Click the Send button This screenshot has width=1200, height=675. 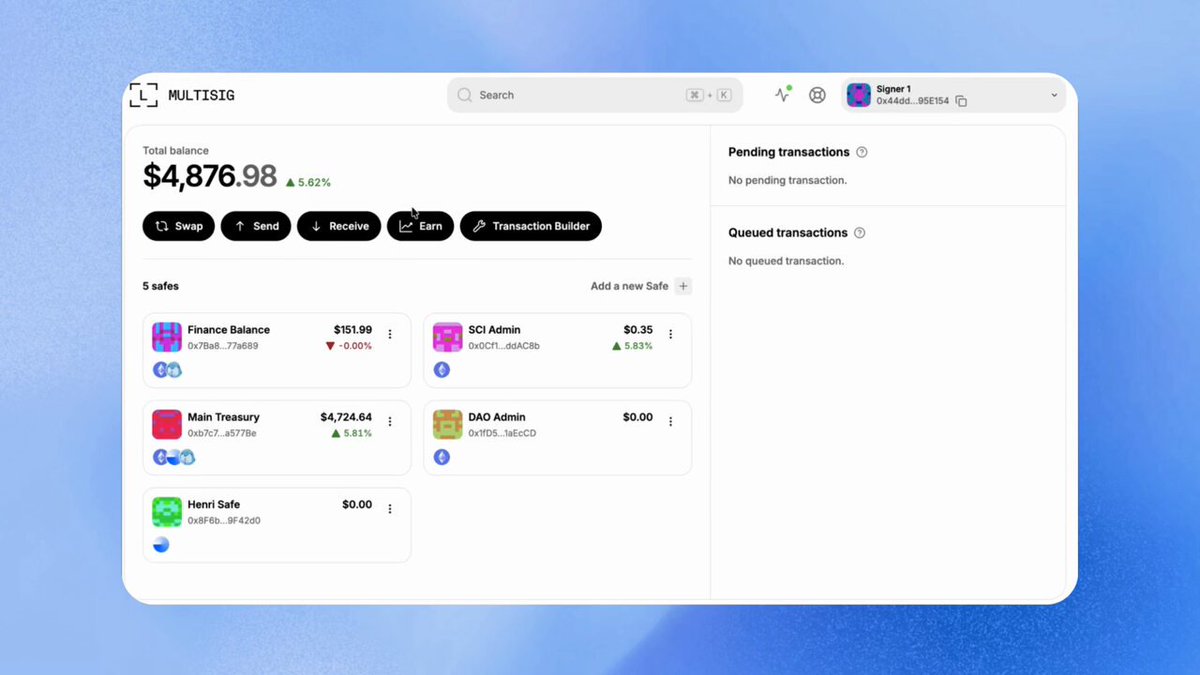256,226
